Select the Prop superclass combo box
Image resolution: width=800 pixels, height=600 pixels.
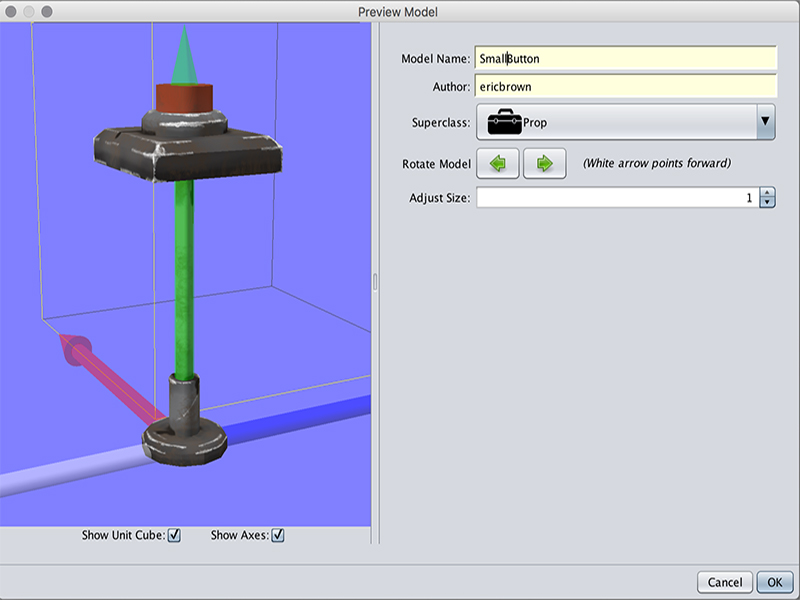point(626,122)
